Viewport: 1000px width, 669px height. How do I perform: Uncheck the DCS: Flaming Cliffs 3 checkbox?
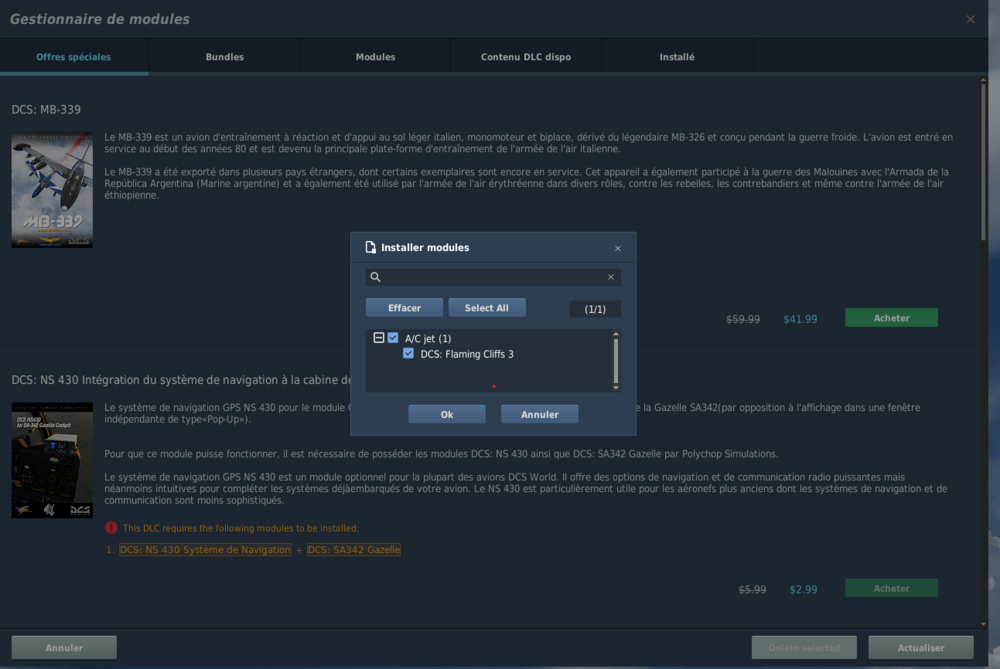click(408, 353)
